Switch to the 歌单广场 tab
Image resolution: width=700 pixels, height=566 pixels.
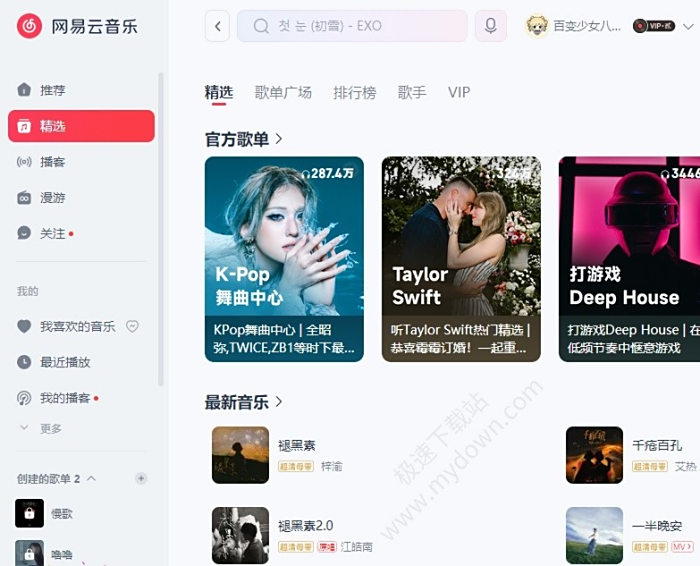(283, 92)
